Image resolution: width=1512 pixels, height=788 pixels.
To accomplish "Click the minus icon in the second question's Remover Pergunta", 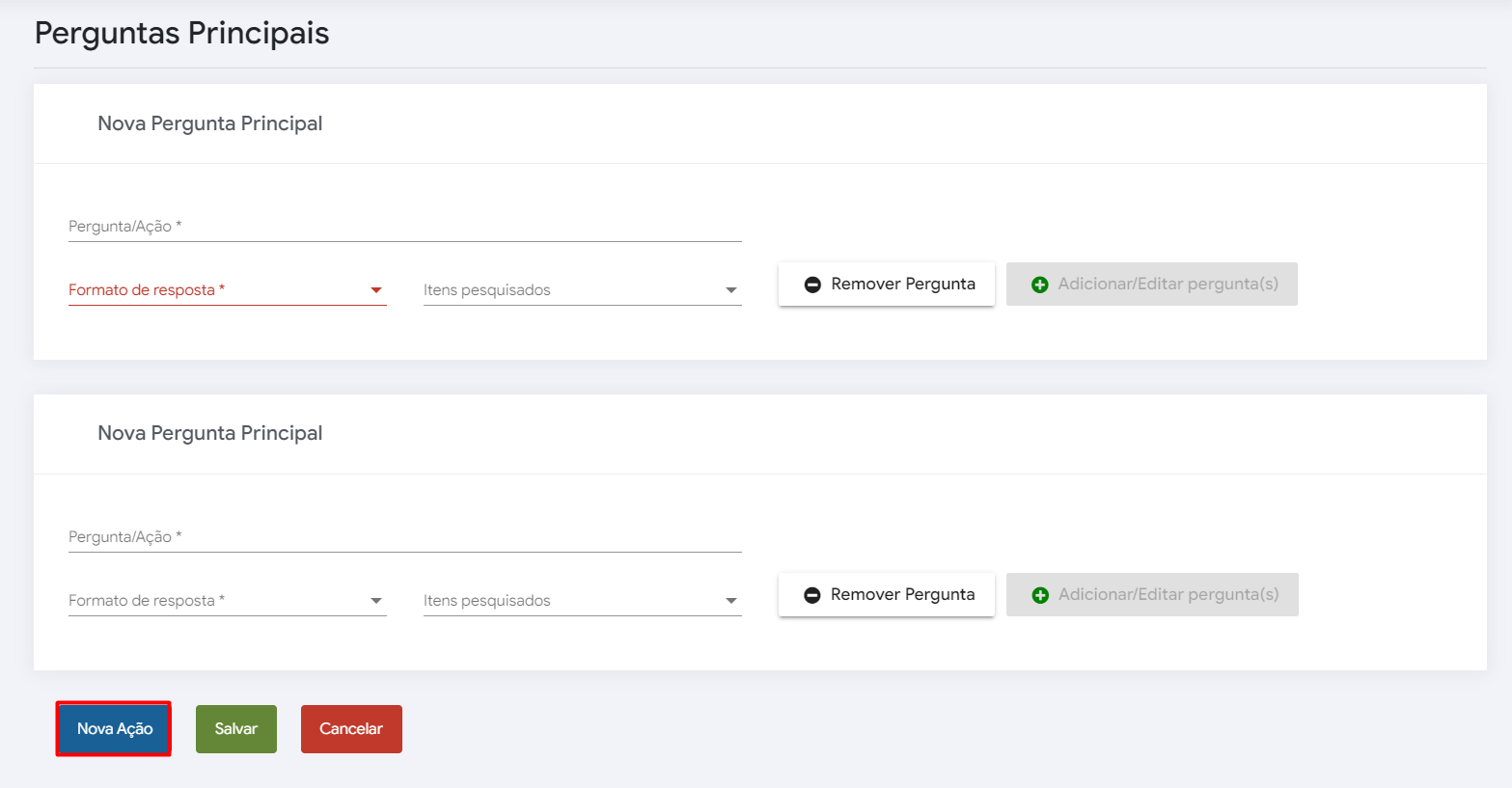I will coord(812,595).
